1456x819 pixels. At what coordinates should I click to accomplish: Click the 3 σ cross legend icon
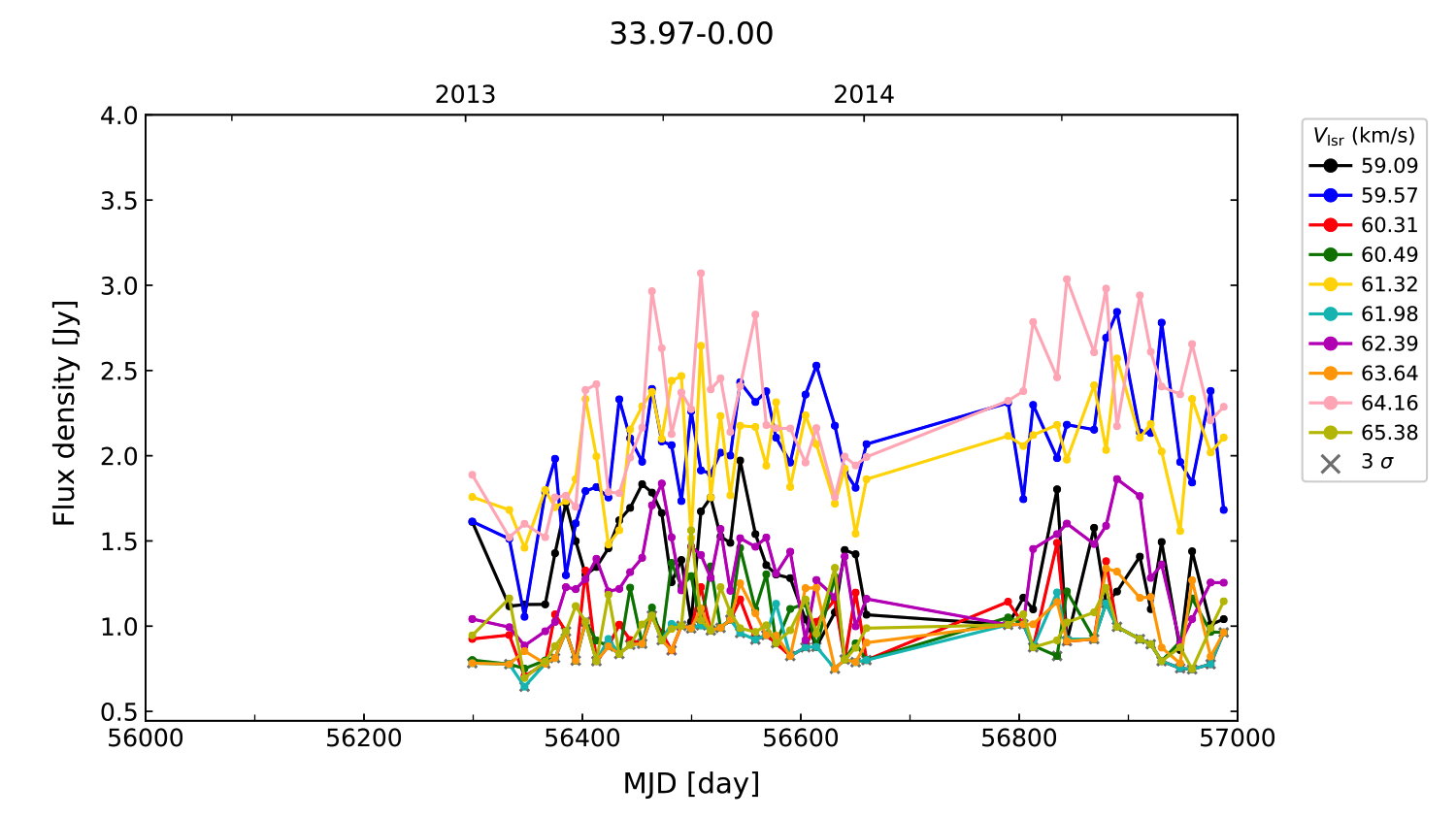[1330, 463]
